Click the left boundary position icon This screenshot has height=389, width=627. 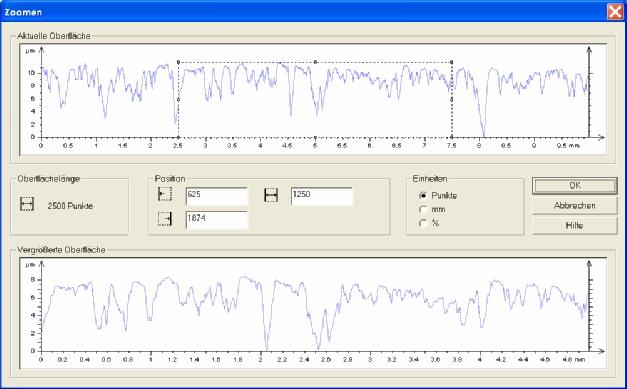[165, 194]
